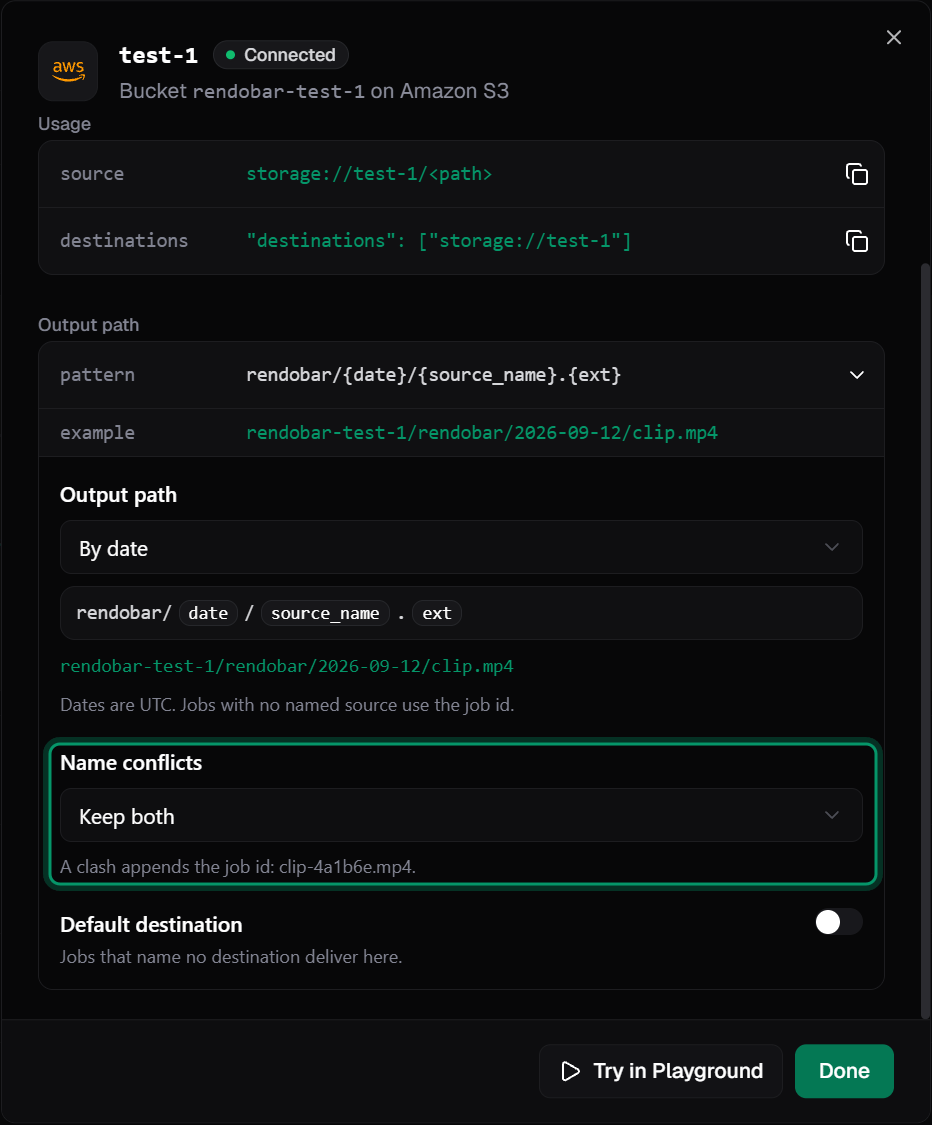This screenshot has height=1125, width=932.
Task: Click the source label in Usage
Action: pos(92,174)
